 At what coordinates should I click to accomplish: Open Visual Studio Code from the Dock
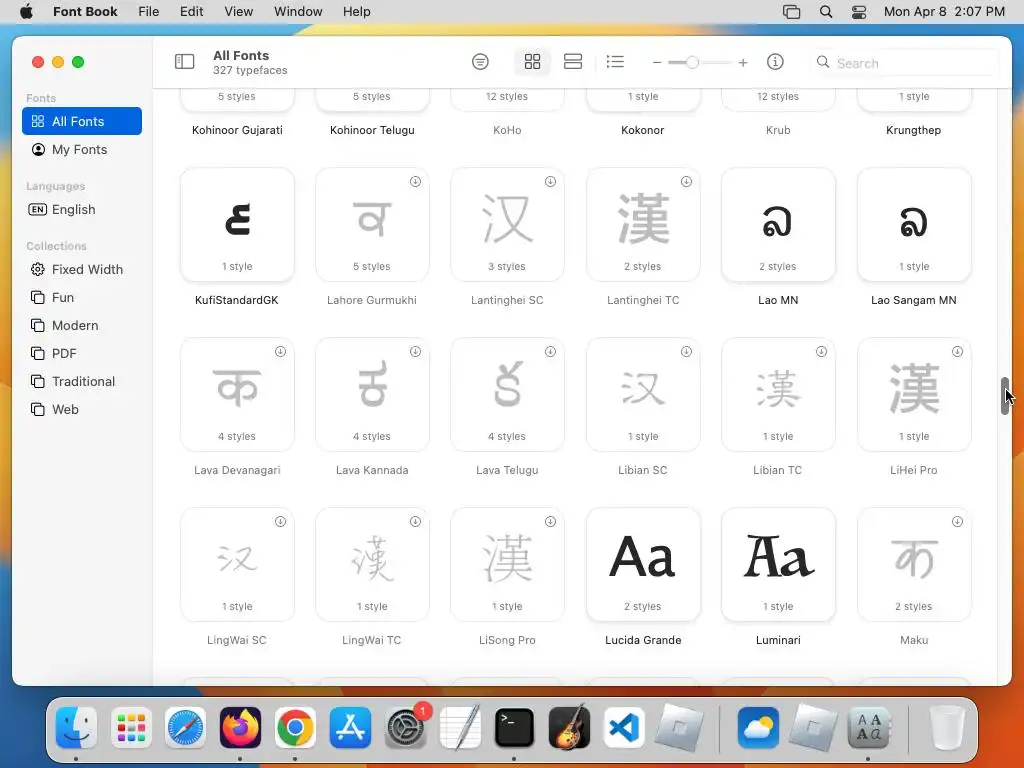pos(624,728)
